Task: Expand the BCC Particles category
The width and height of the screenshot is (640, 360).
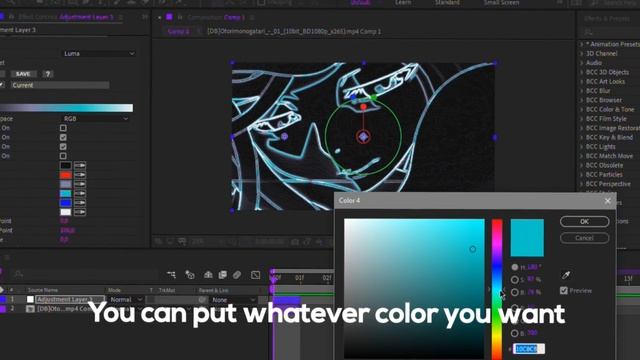Action: click(x=582, y=175)
